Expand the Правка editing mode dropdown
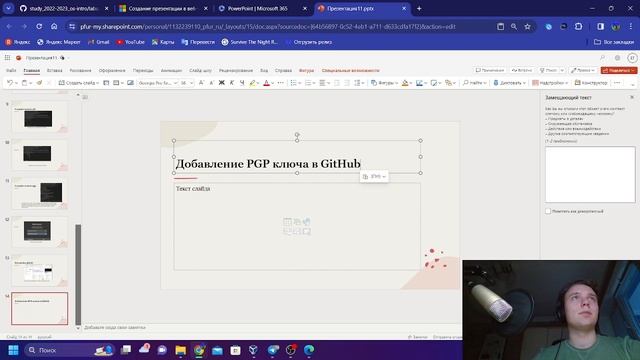The width and height of the screenshot is (640, 360). 583,70
